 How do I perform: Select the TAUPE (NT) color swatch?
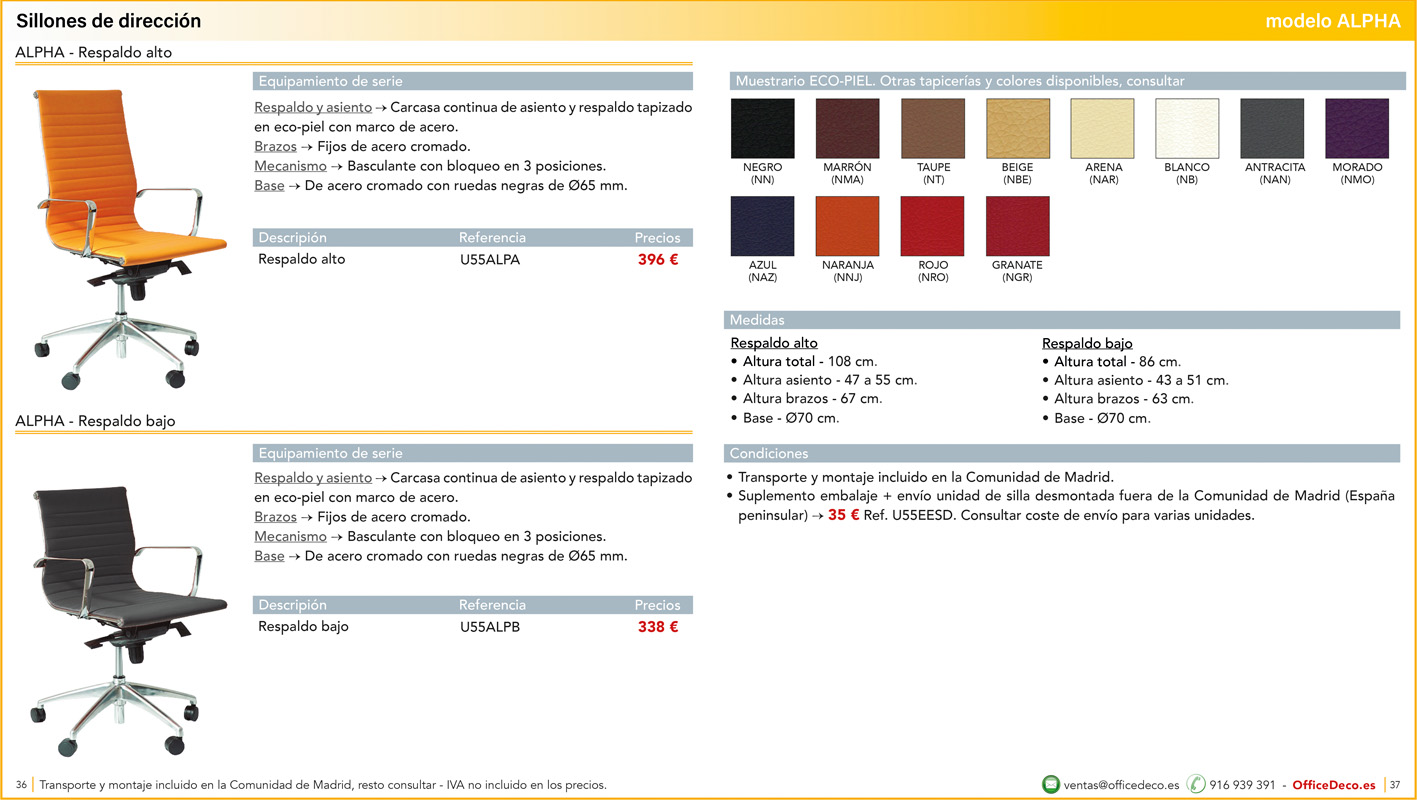[x=933, y=128]
